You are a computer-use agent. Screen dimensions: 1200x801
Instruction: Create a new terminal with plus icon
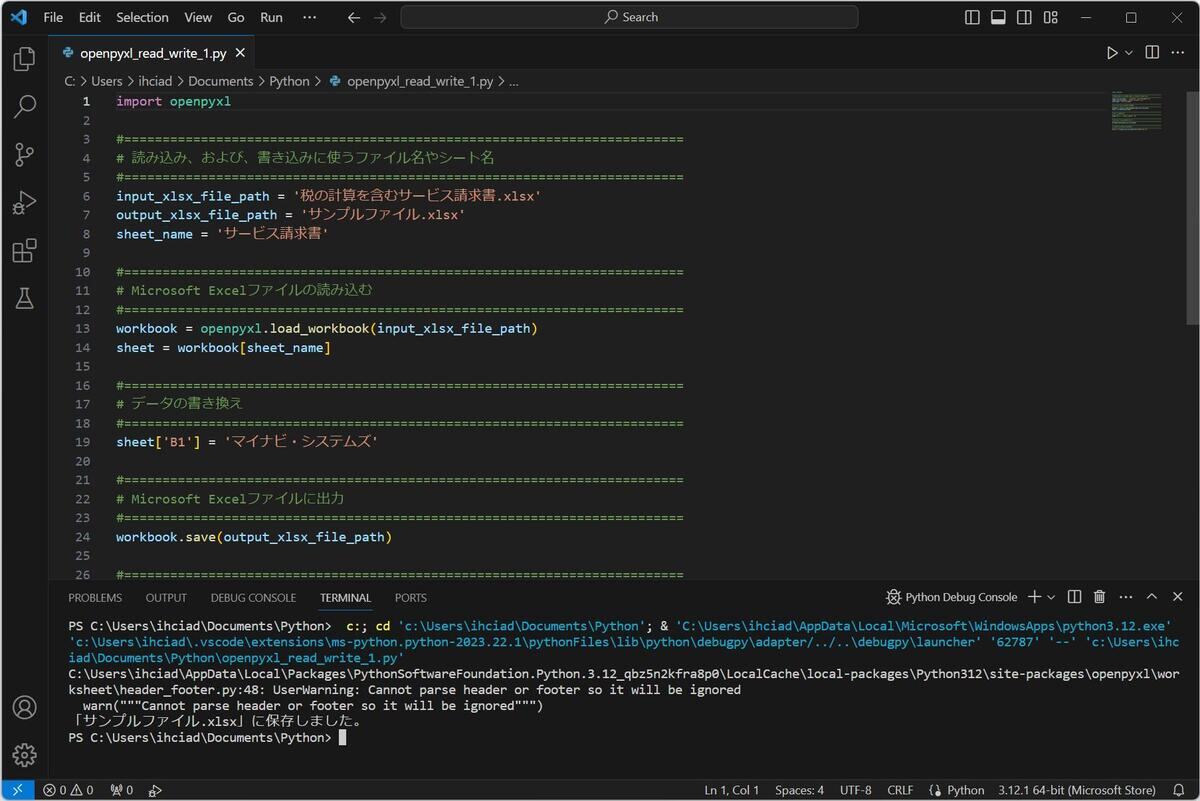tap(1035, 597)
